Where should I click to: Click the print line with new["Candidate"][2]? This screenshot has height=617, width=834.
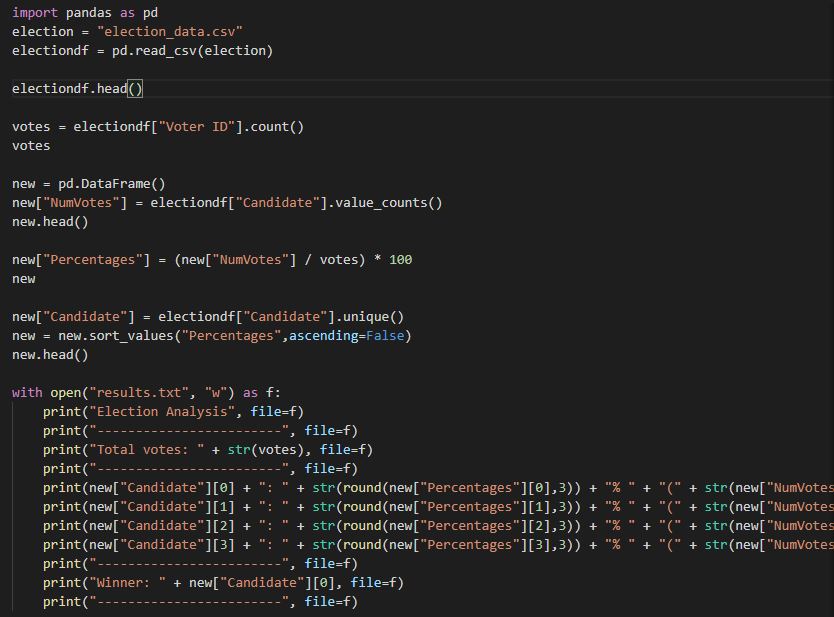(x=438, y=526)
